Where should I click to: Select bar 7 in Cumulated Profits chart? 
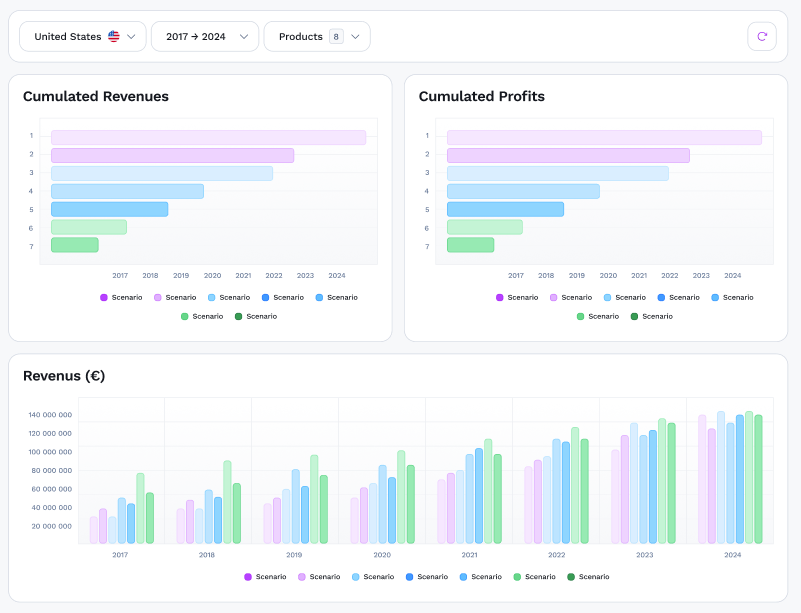pos(470,245)
